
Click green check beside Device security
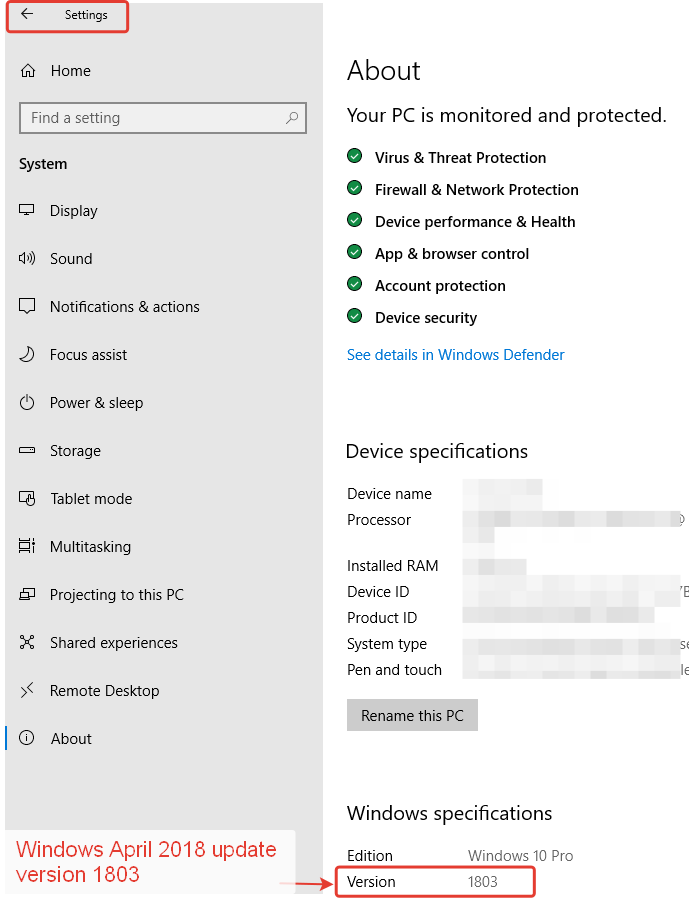coord(354,316)
